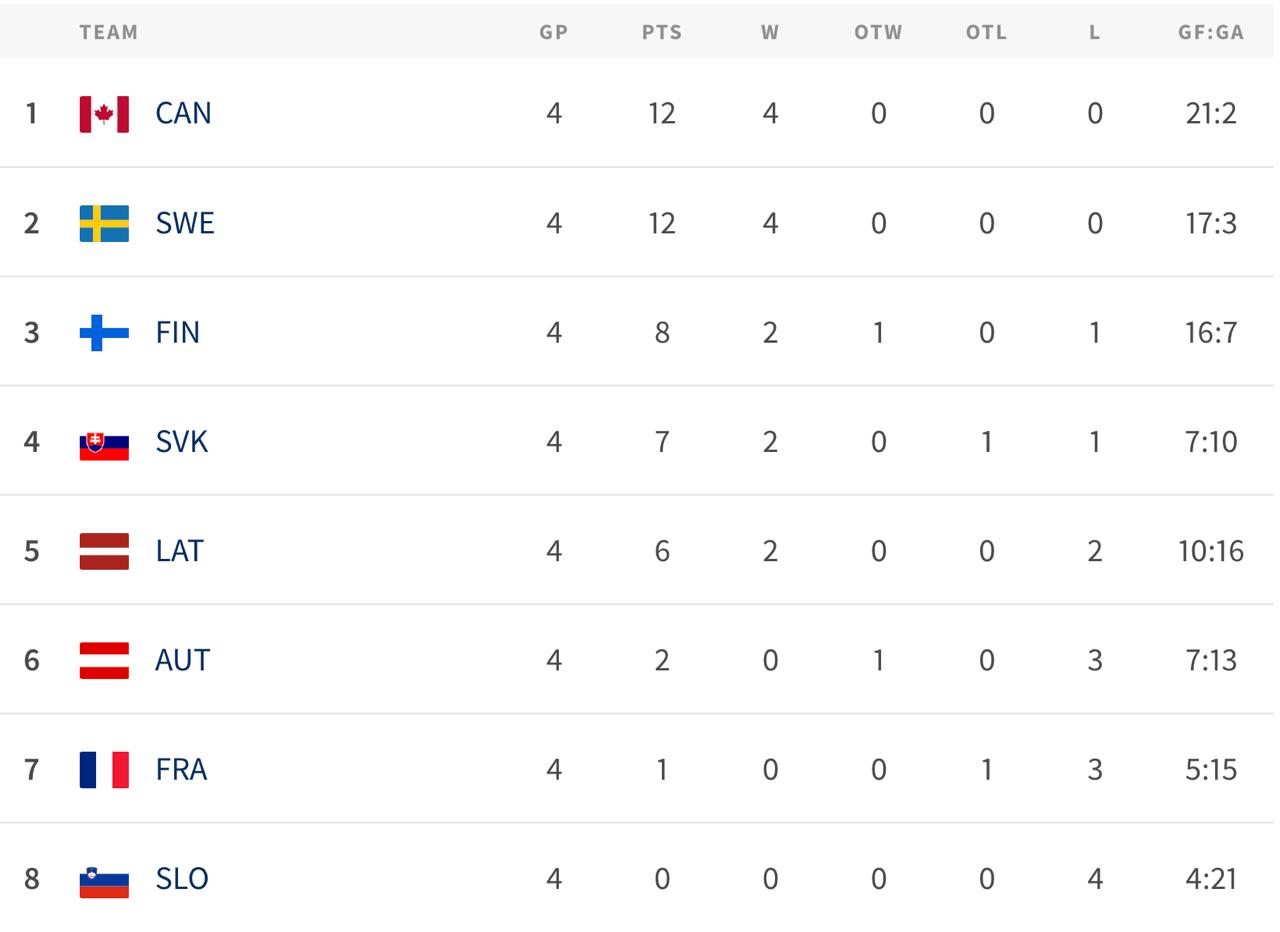1280x932 pixels.
Task: Select the FIN team name
Action: point(178,332)
